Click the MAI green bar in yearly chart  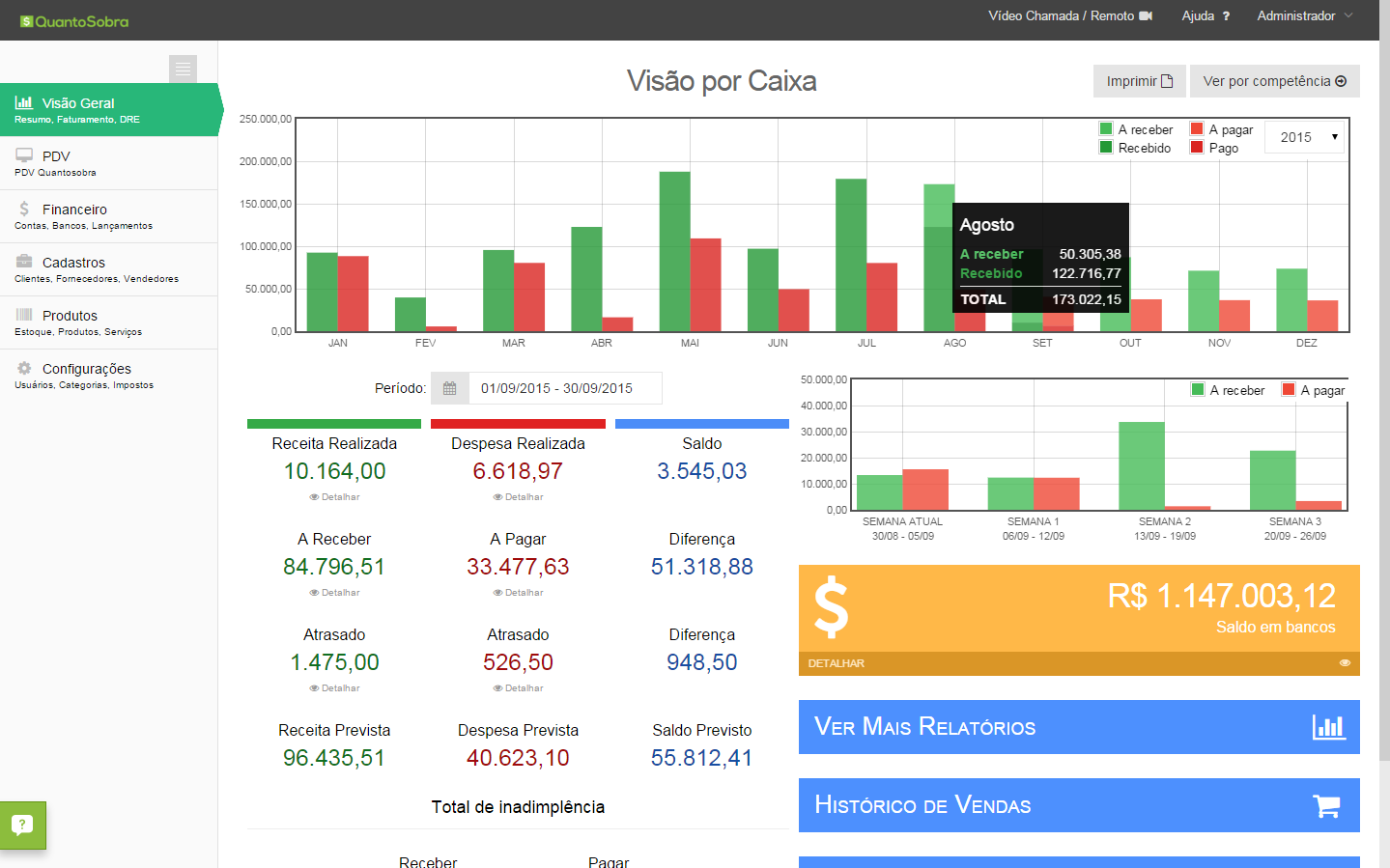pos(675,252)
